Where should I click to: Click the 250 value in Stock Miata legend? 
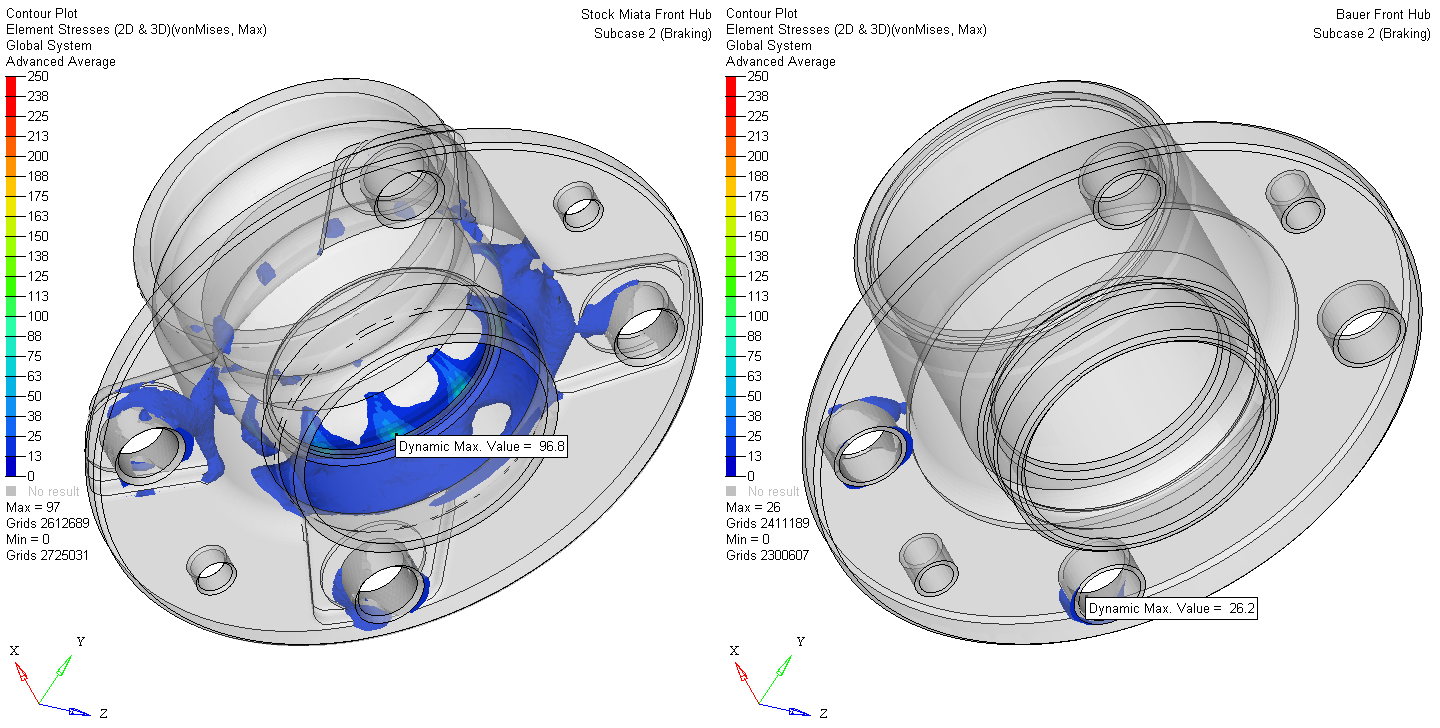click(x=37, y=76)
